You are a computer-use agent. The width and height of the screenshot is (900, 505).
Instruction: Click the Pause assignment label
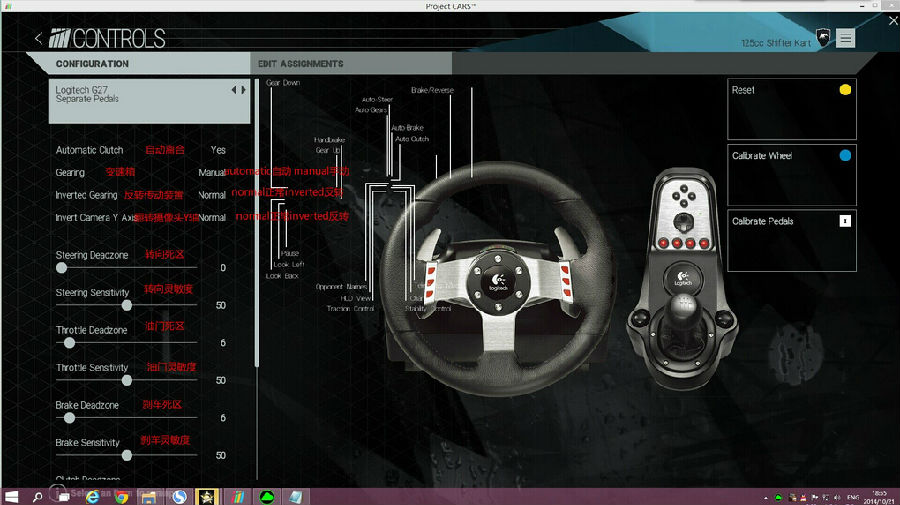[x=290, y=253]
